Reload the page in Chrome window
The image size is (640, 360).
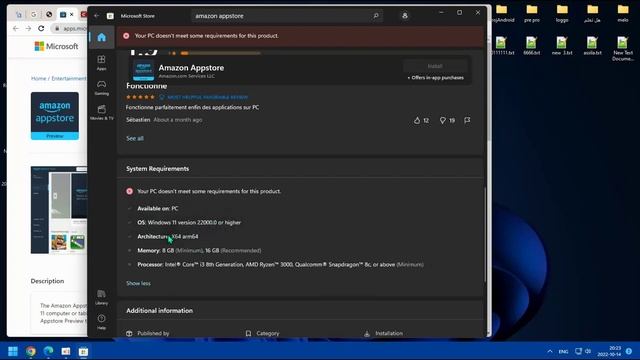tap(41, 28)
